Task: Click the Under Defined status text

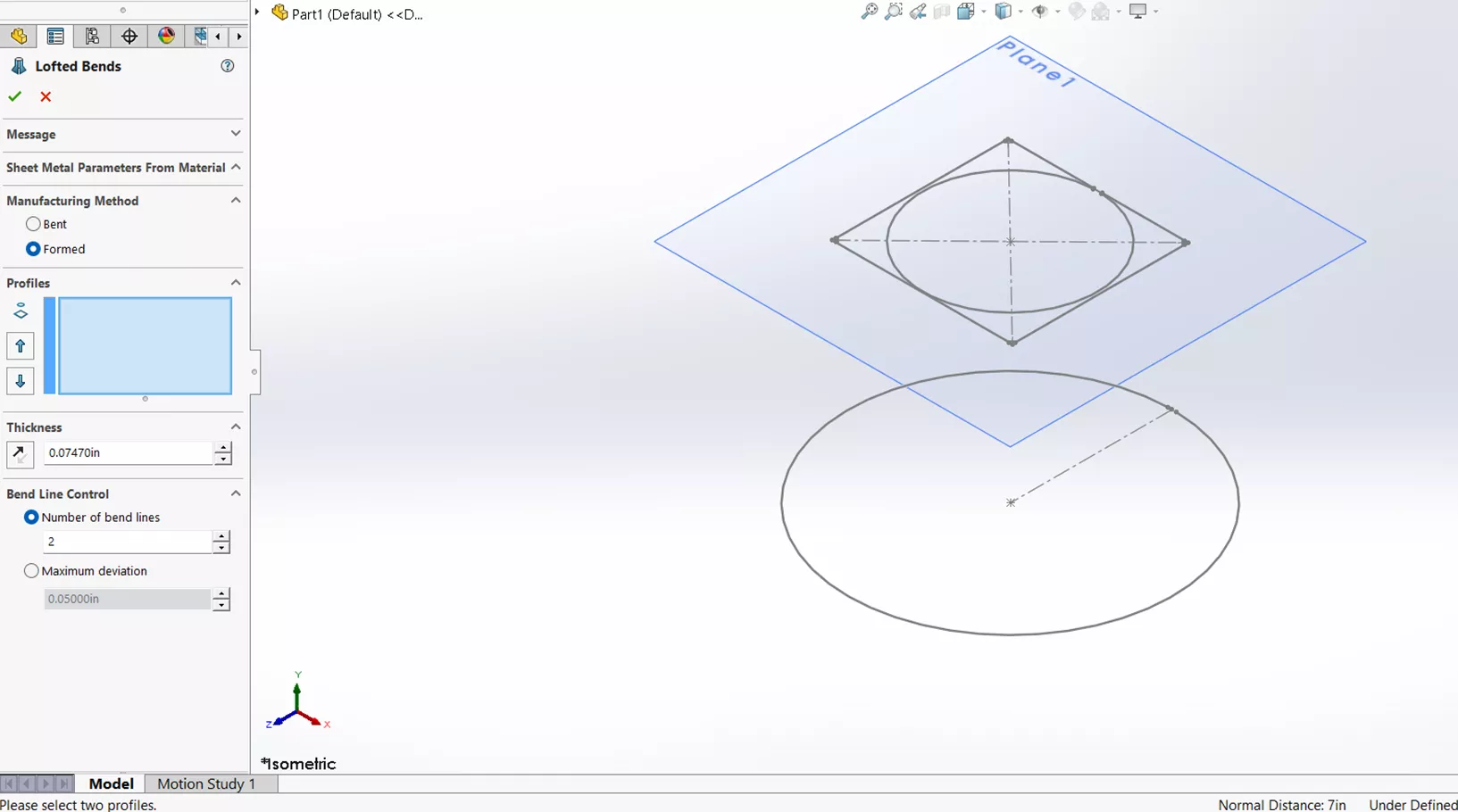Action: click(x=1412, y=805)
